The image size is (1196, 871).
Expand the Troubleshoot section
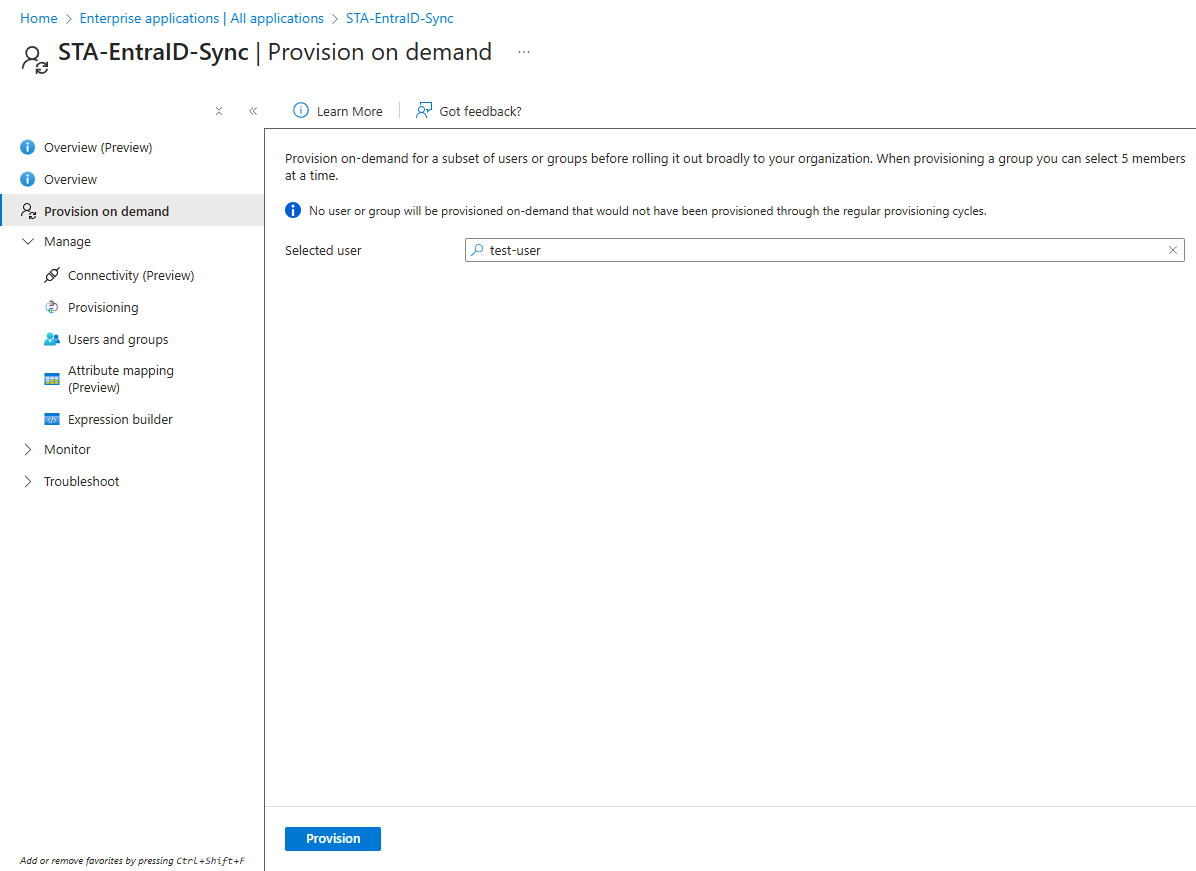[x=28, y=481]
